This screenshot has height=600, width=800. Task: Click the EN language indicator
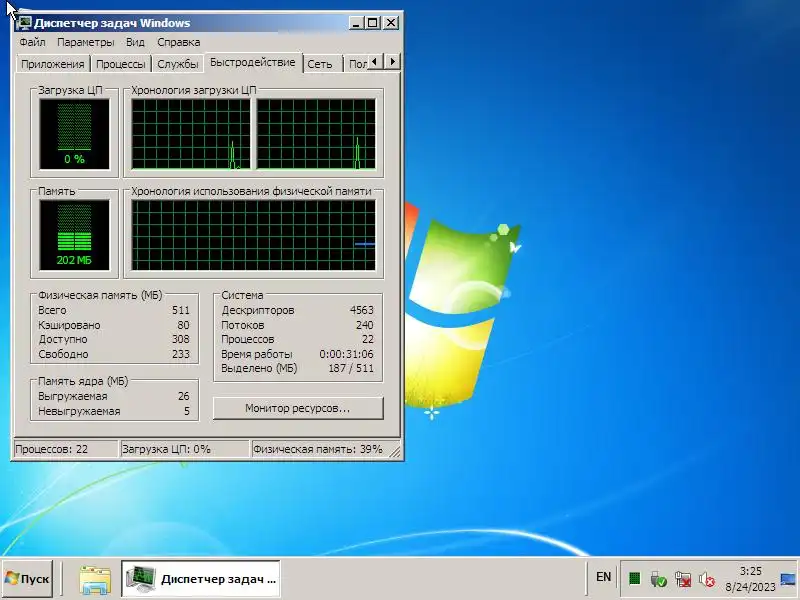click(x=604, y=577)
